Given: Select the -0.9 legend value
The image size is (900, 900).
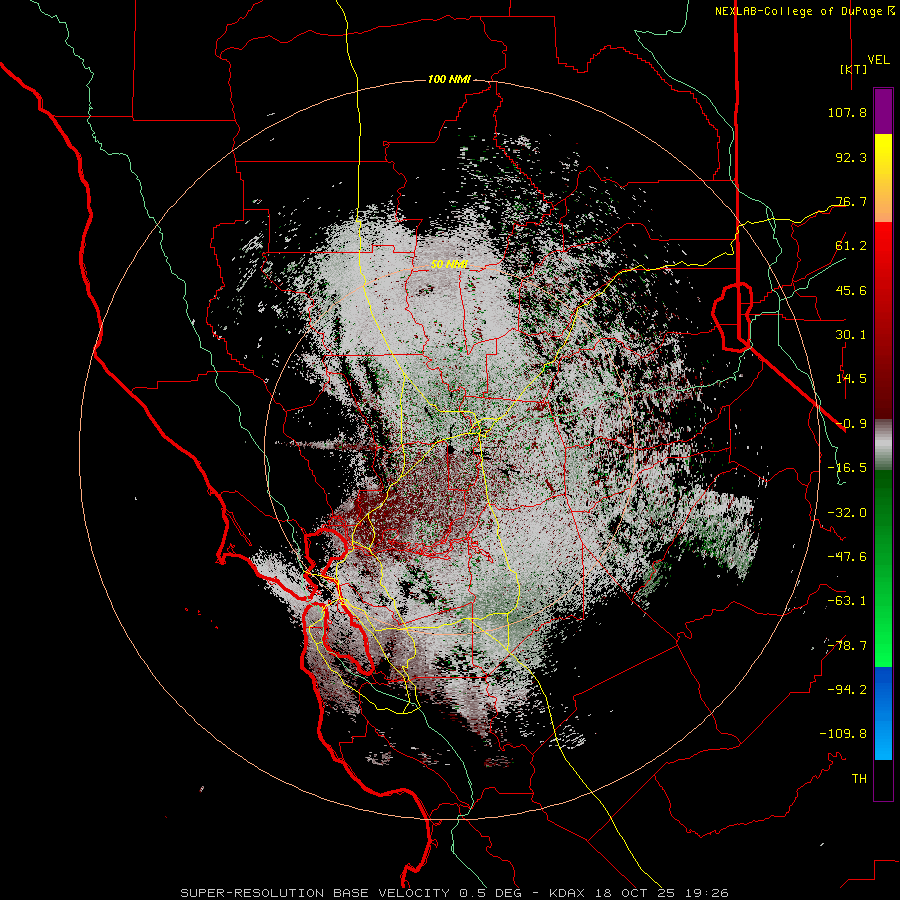Looking at the screenshot, I should point(851,424).
